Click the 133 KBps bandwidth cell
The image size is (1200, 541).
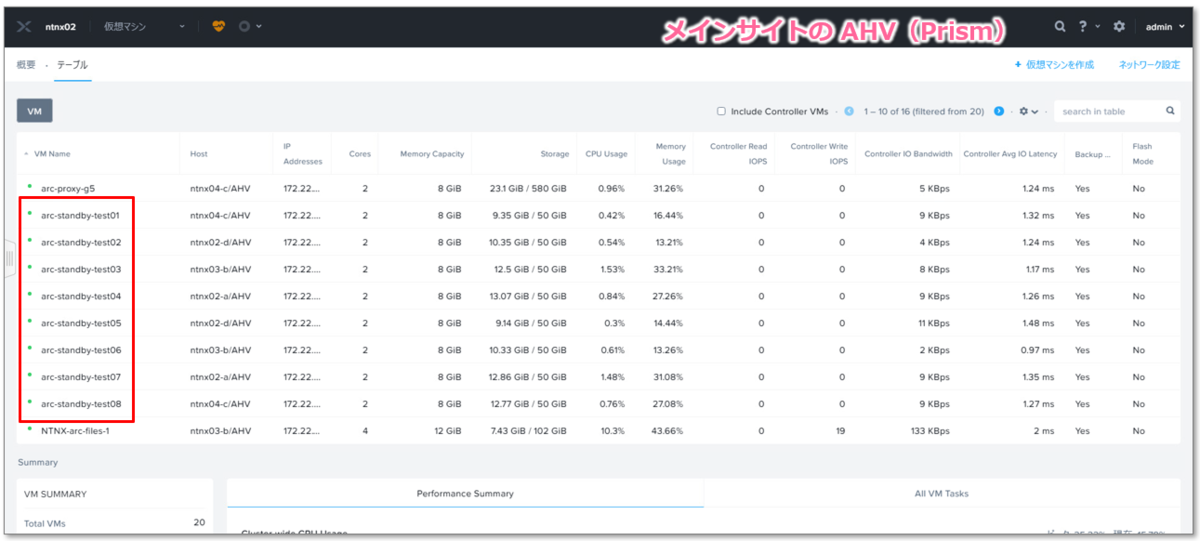point(929,431)
